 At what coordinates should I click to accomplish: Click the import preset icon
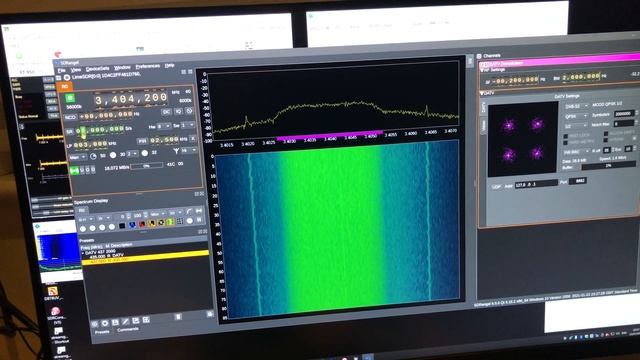(146, 320)
